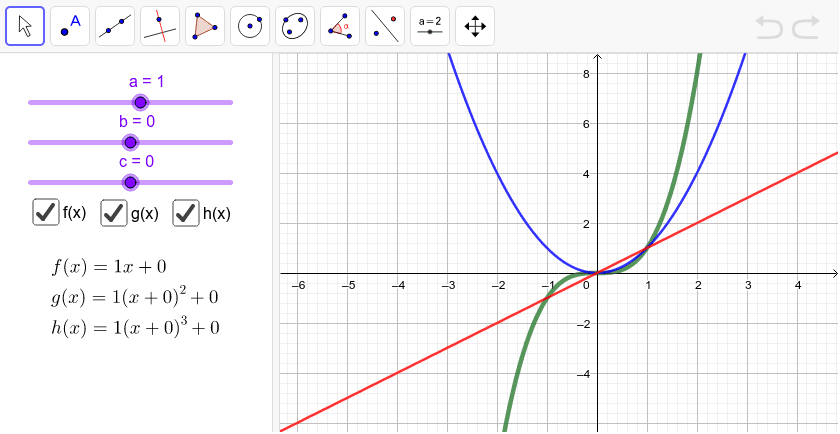Screen dimensions: 840x434
Task: Choose the Slider a=2 tool
Action: coord(430,26)
